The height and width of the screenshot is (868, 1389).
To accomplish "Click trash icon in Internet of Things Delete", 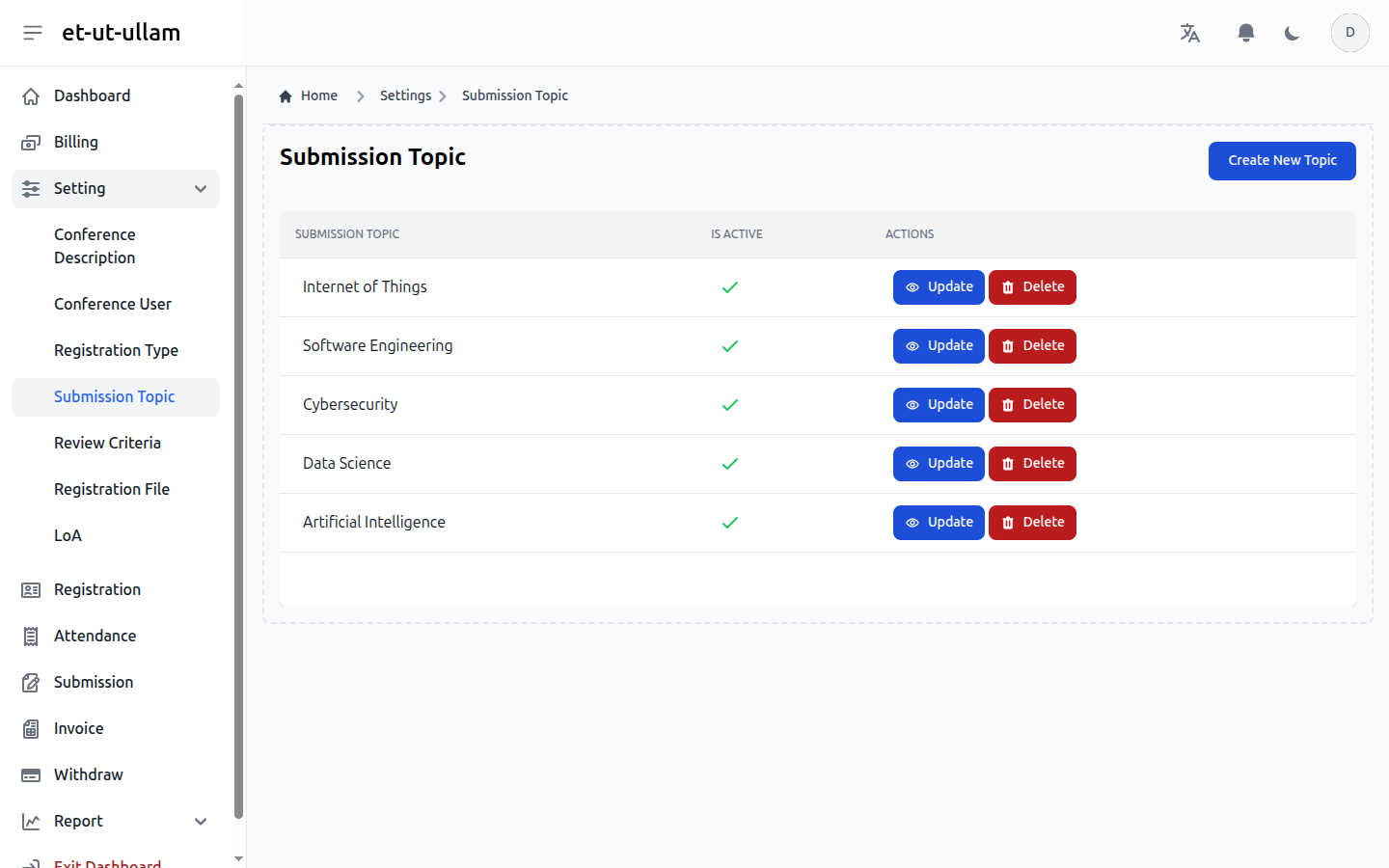I will pos(1008,287).
